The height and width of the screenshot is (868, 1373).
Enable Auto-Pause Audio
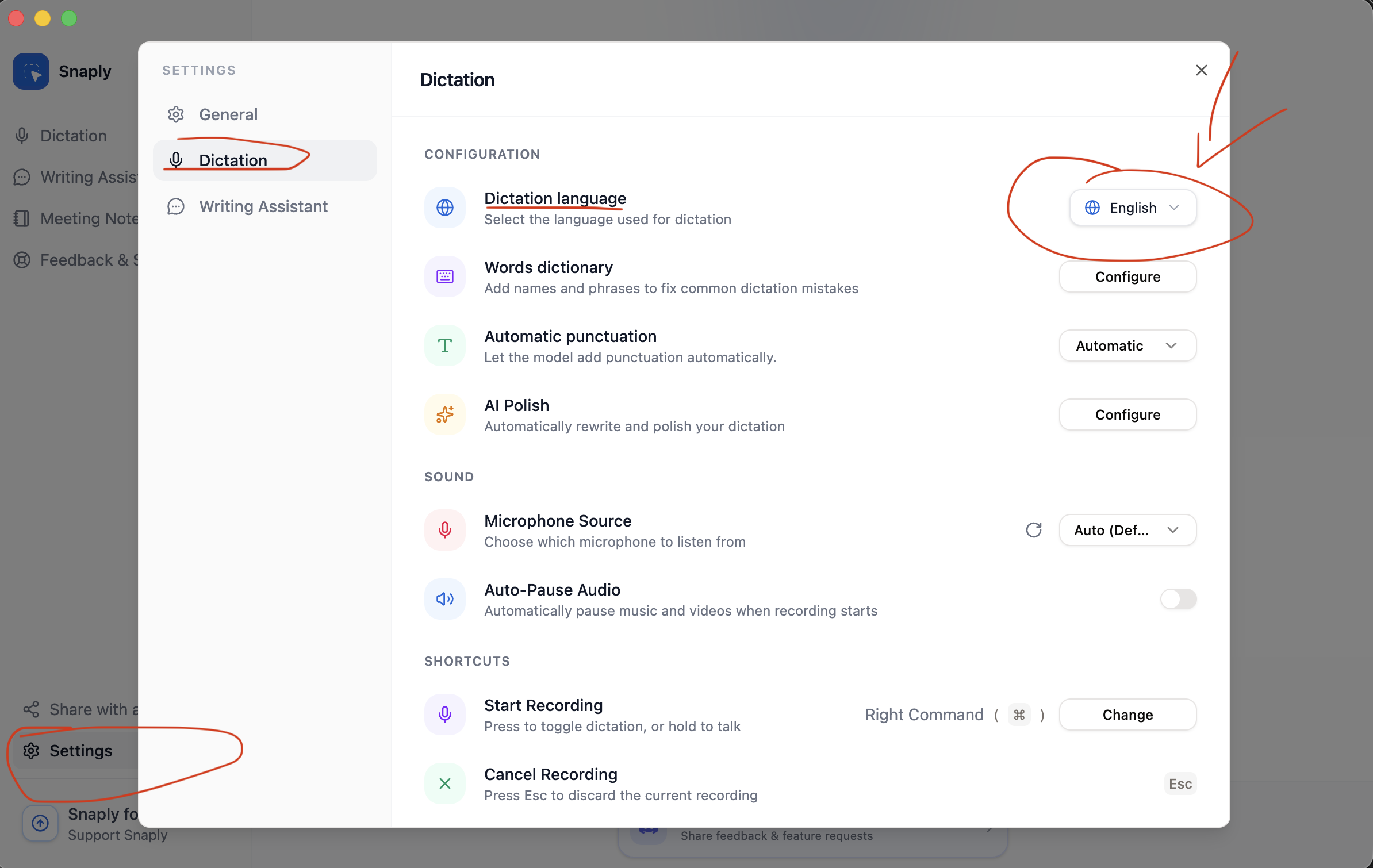coord(1178,599)
